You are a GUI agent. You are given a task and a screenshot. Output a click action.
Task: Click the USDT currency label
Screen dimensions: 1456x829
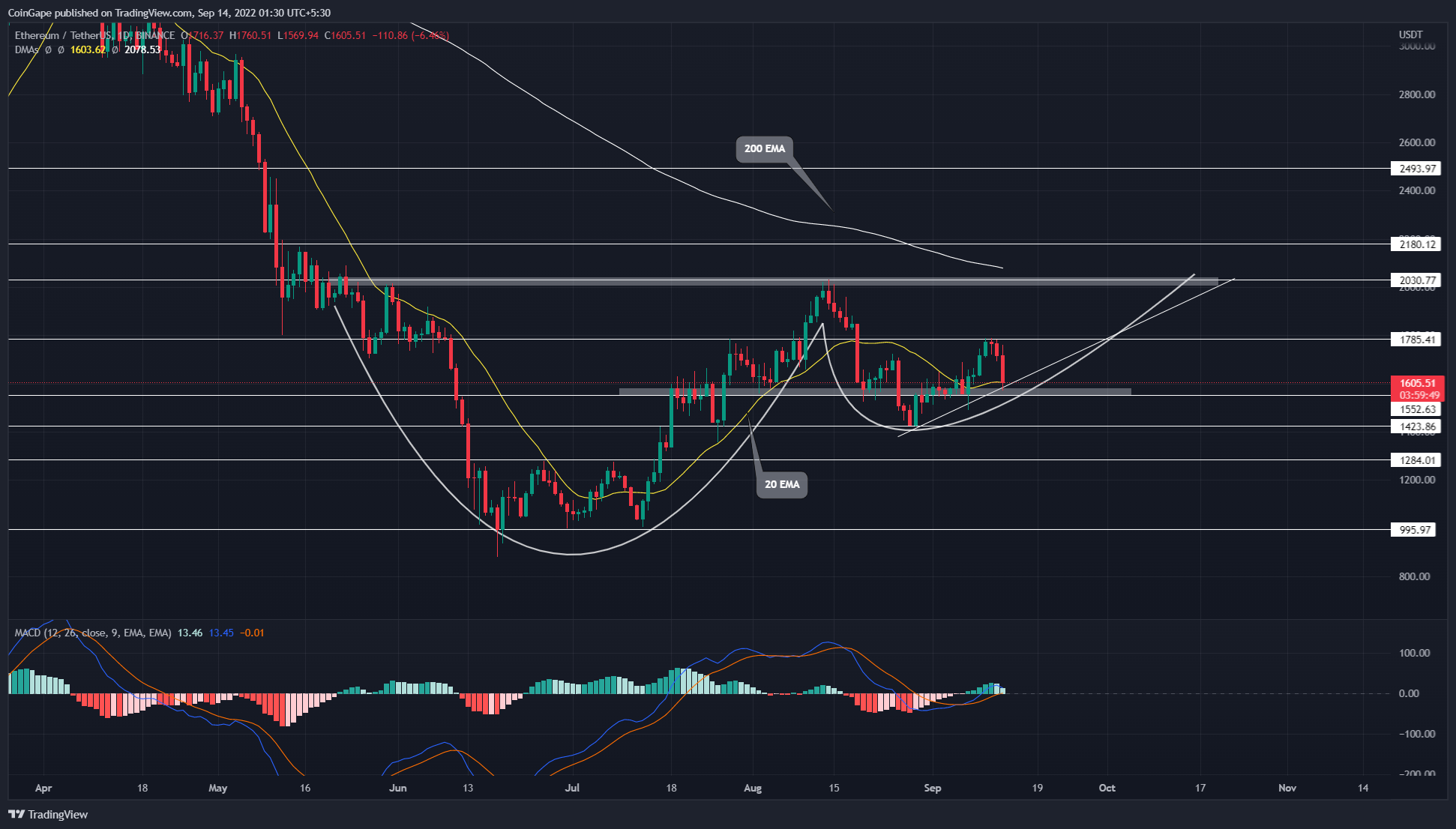point(1410,34)
